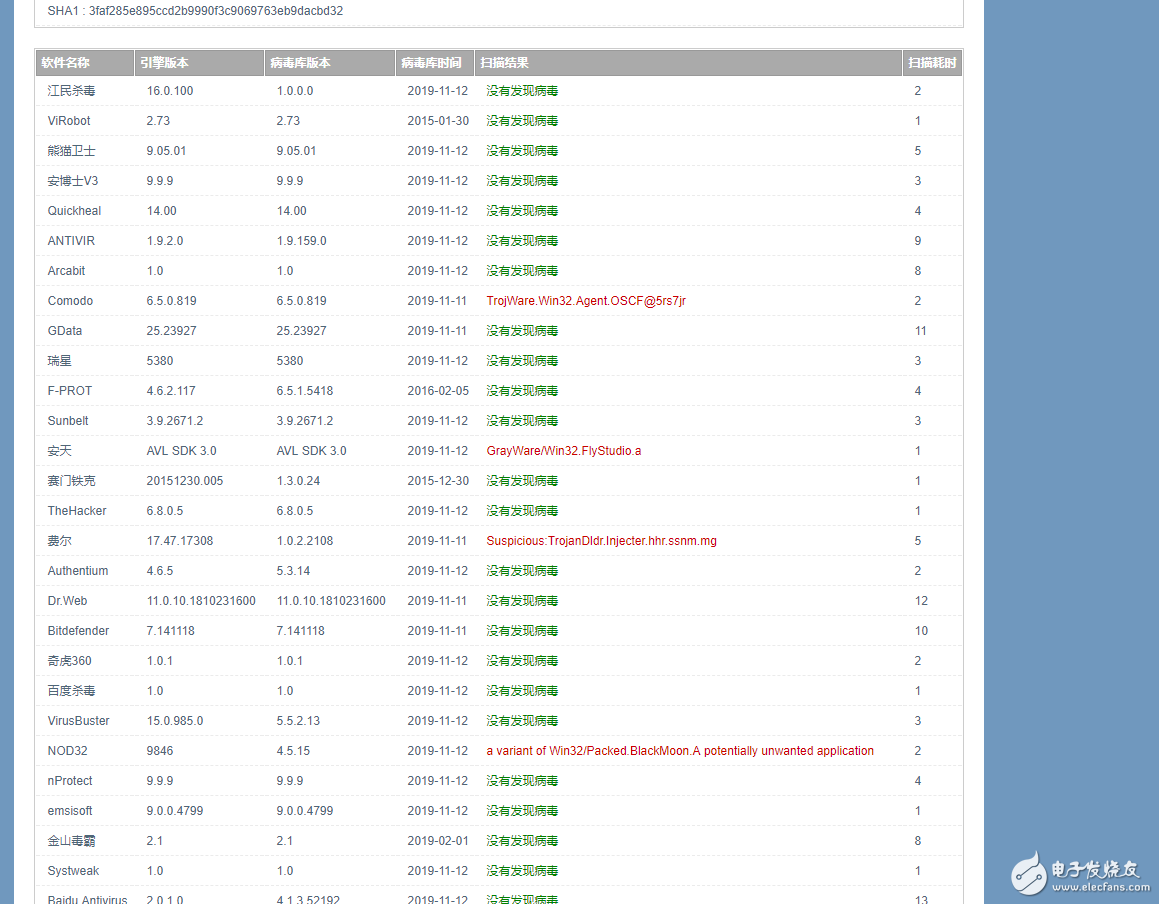Click the Arcabit row name
This screenshot has height=904, width=1159.
67,271
